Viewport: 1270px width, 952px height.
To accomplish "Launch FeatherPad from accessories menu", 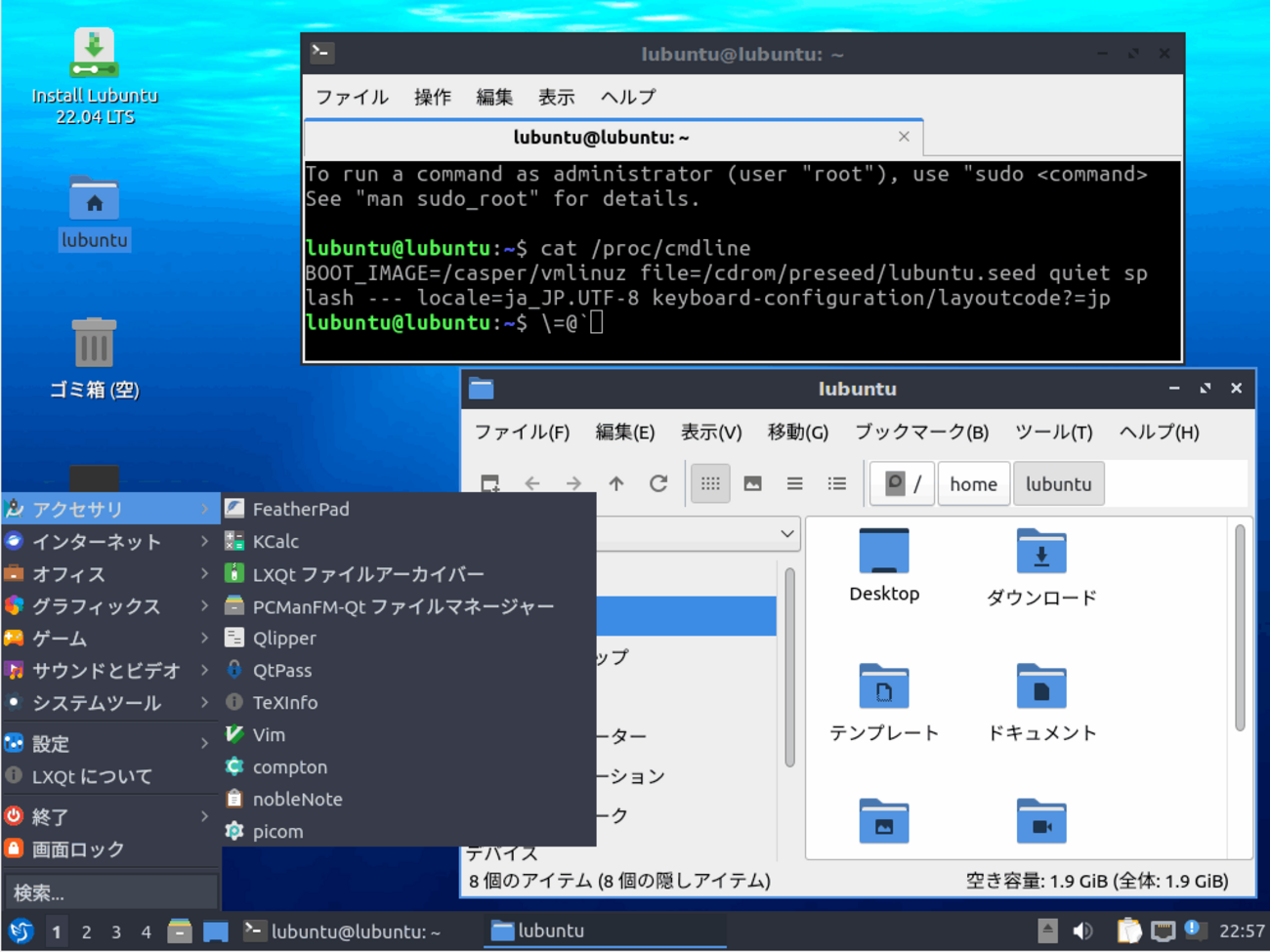I will point(301,509).
